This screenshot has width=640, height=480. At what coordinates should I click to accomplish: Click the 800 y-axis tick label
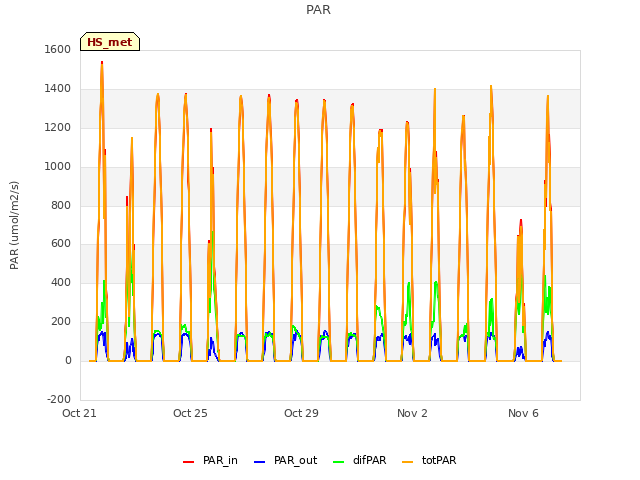click(61, 205)
